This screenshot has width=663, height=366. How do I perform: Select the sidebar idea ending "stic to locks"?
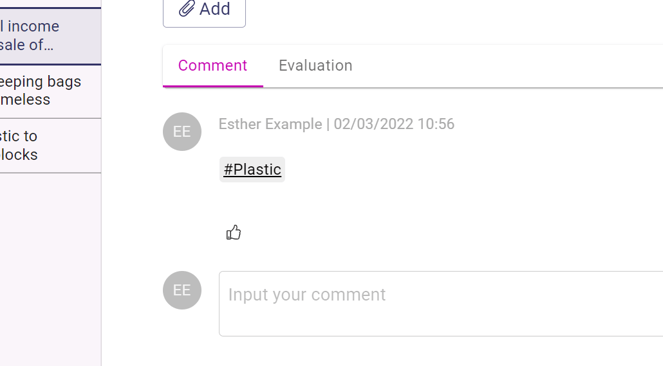click(50, 145)
